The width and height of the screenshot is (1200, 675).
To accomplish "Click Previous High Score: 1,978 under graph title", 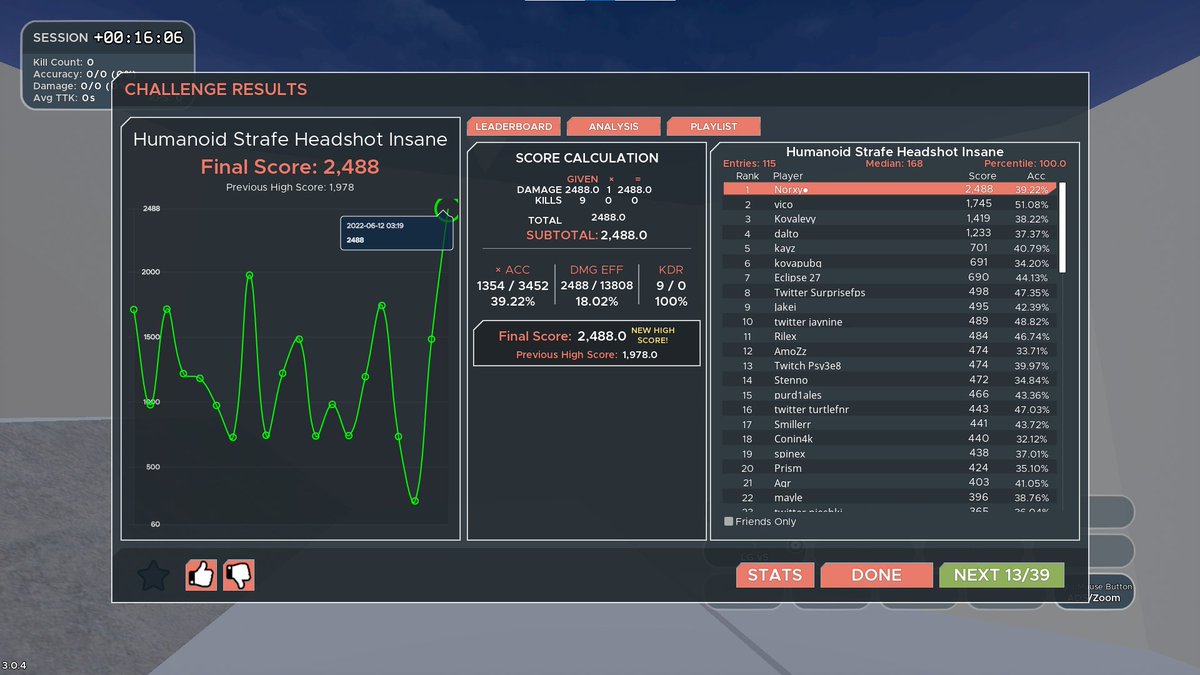I will 290,187.
